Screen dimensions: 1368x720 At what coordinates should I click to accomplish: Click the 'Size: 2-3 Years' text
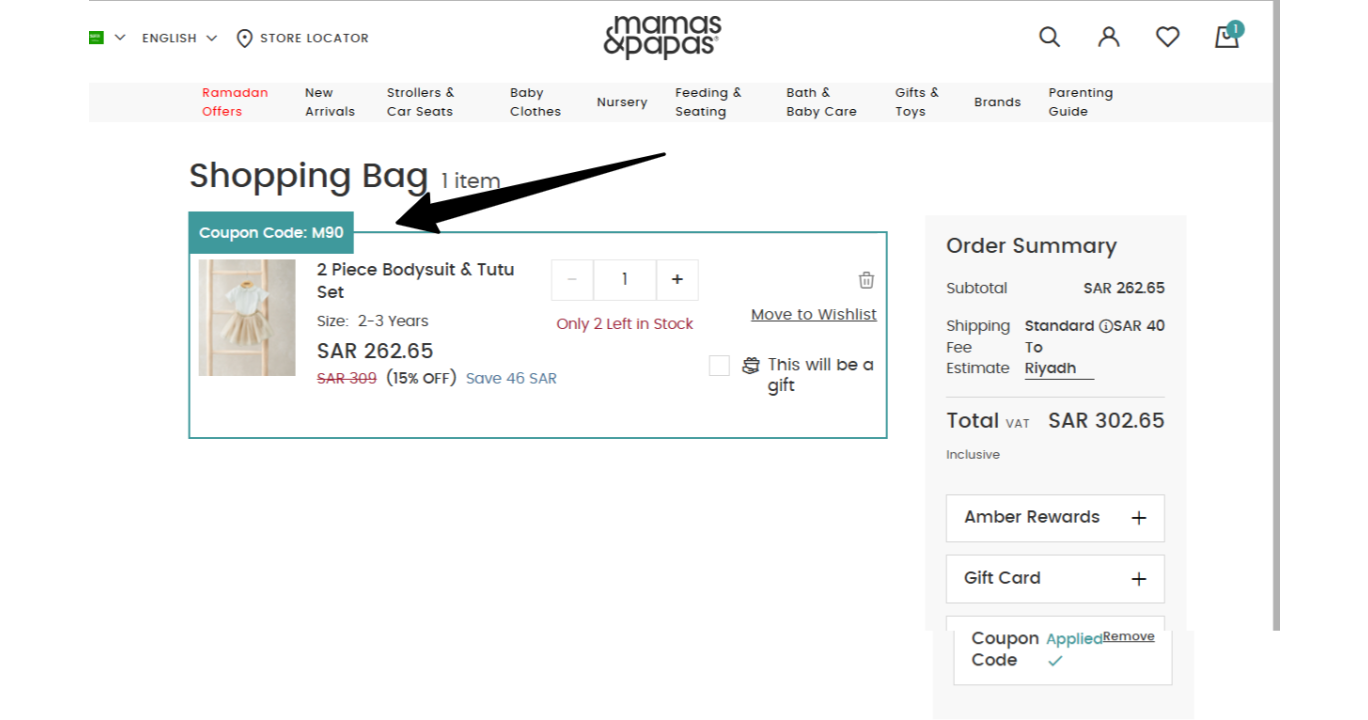(x=373, y=321)
